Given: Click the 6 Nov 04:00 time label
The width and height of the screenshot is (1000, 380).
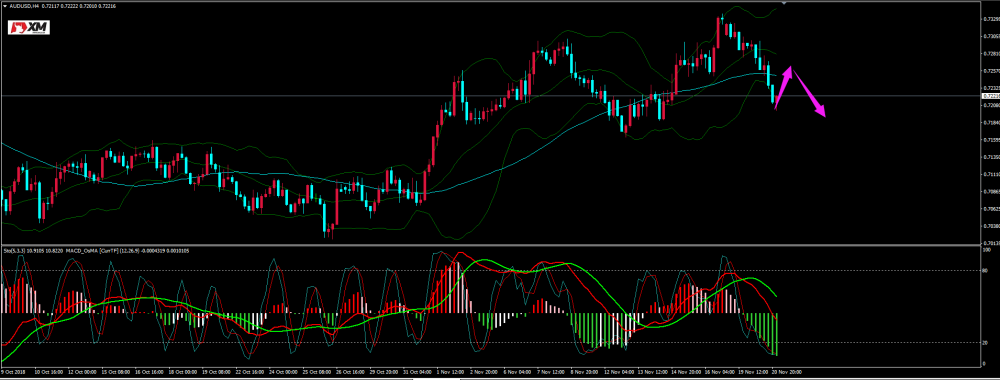Looking at the screenshot, I should click(517, 372).
